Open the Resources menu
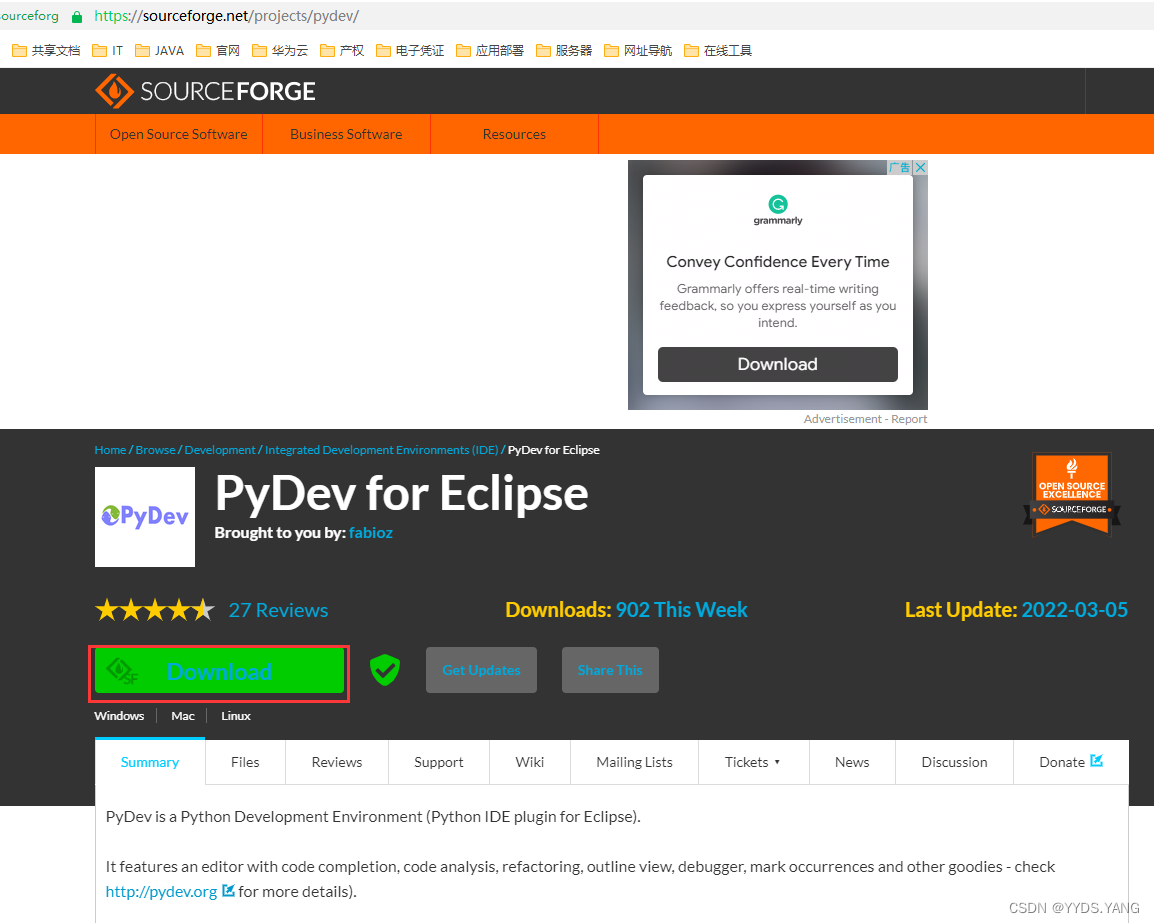Viewport: 1154px width, 923px height. point(514,134)
